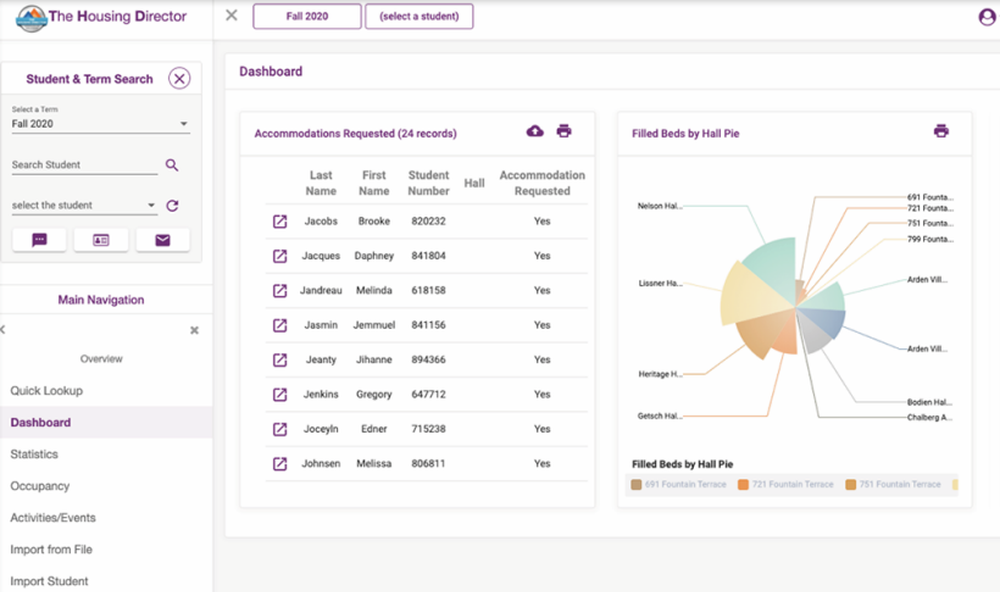Open record for Jacques Daphney
Image resolution: width=1000 pixels, height=592 pixels.
280,256
